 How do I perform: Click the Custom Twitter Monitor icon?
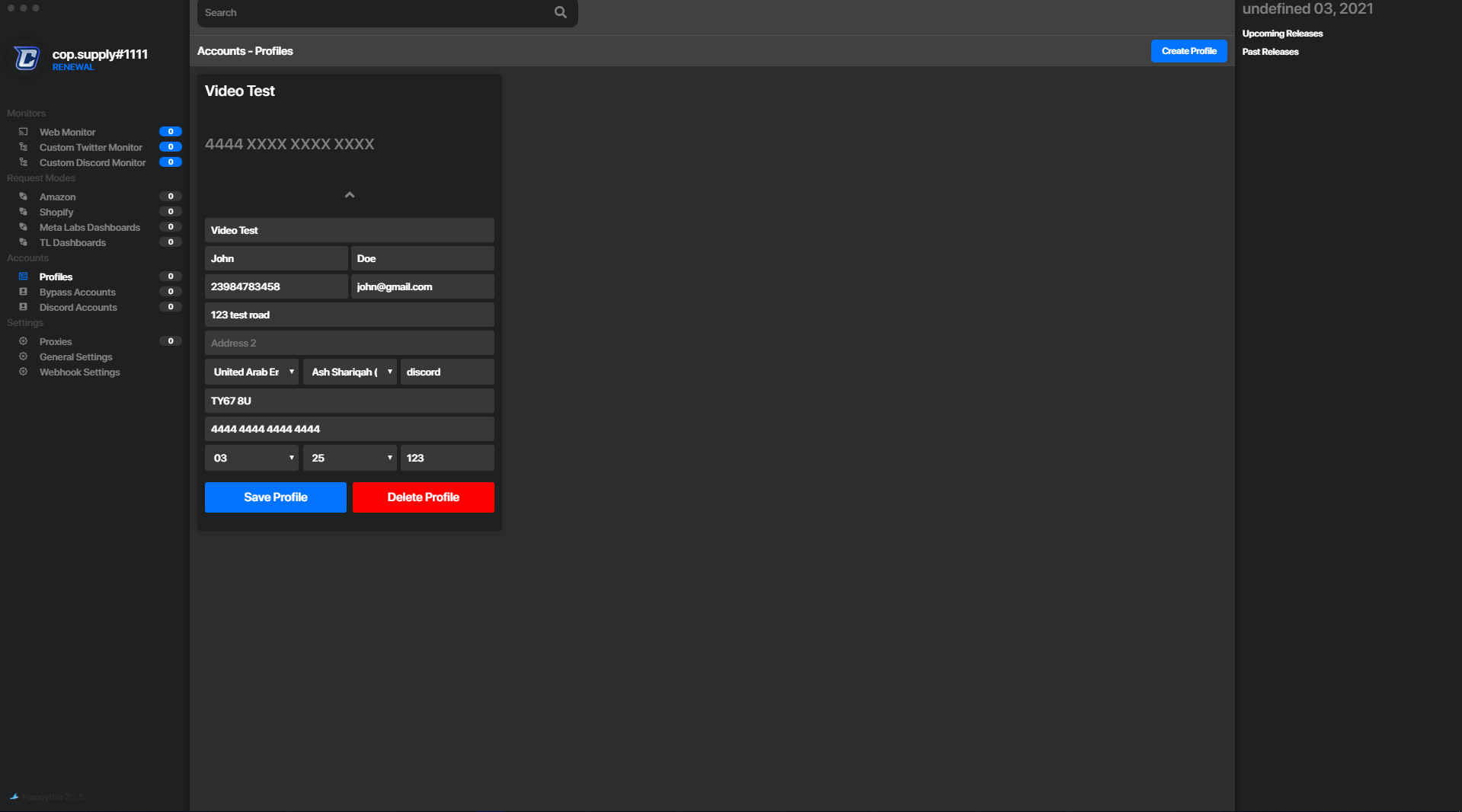pyautogui.click(x=24, y=147)
